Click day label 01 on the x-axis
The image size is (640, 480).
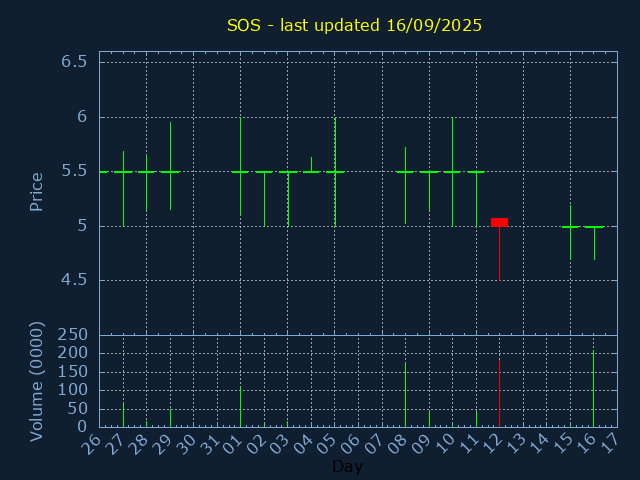pyautogui.click(x=232, y=444)
